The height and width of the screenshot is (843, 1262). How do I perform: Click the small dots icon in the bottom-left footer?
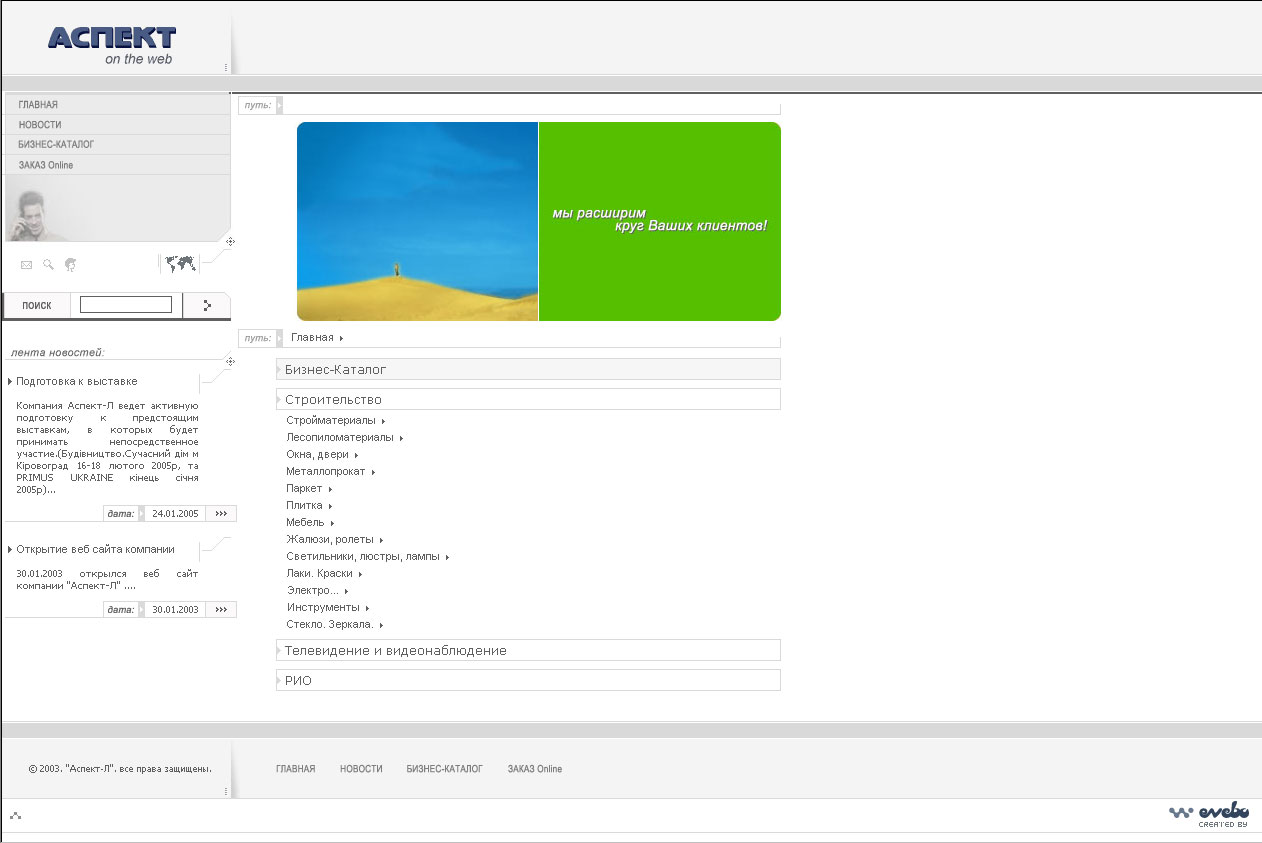point(15,816)
